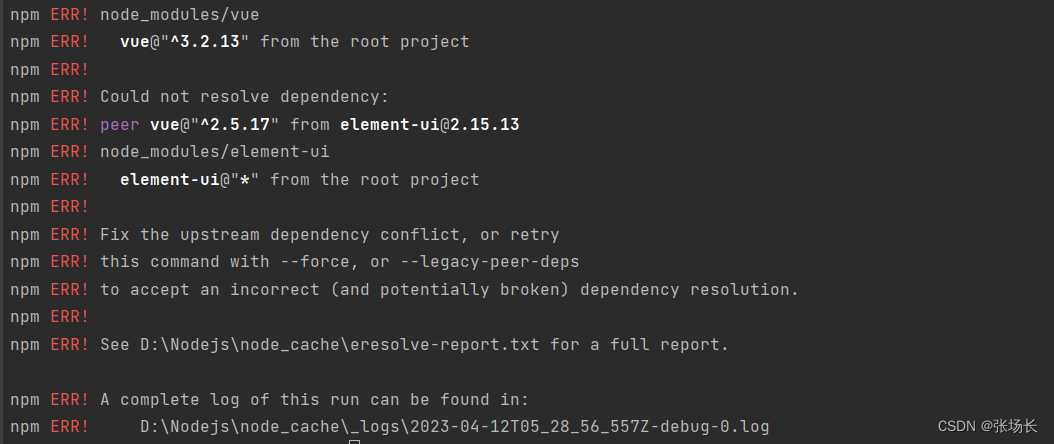Click the CSDN watermark text
Image resolution: width=1054 pixels, height=444 pixels.
tap(987, 426)
